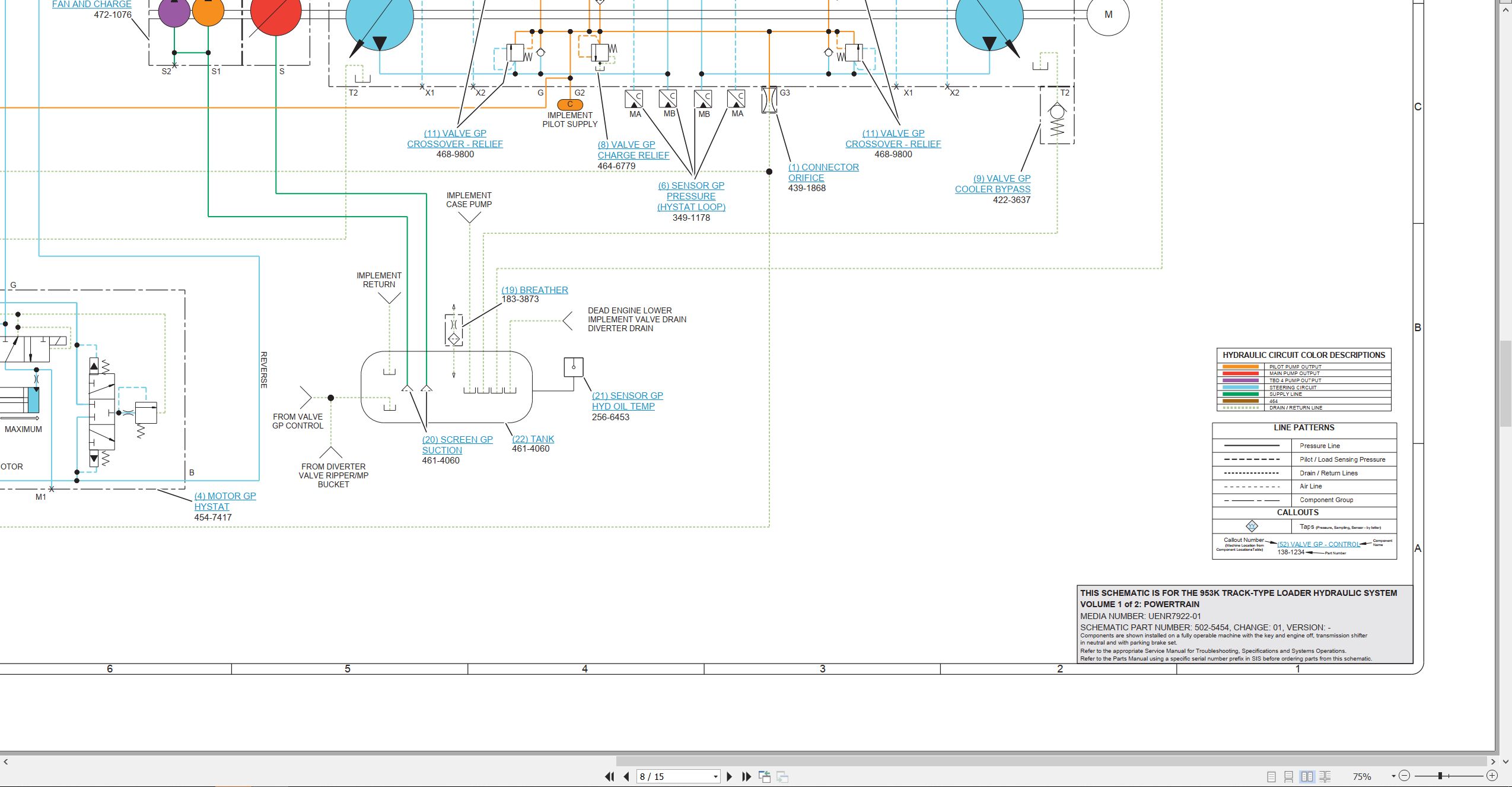
Task: Click the STEERING CIRCUIT blue legend swatch
Action: [x=1240, y=387]
